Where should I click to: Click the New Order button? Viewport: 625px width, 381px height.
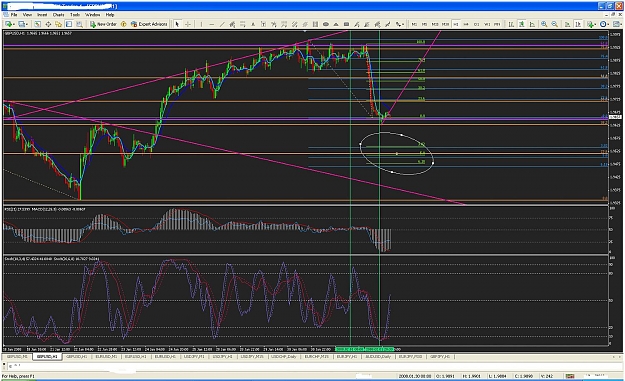point(103,24)
